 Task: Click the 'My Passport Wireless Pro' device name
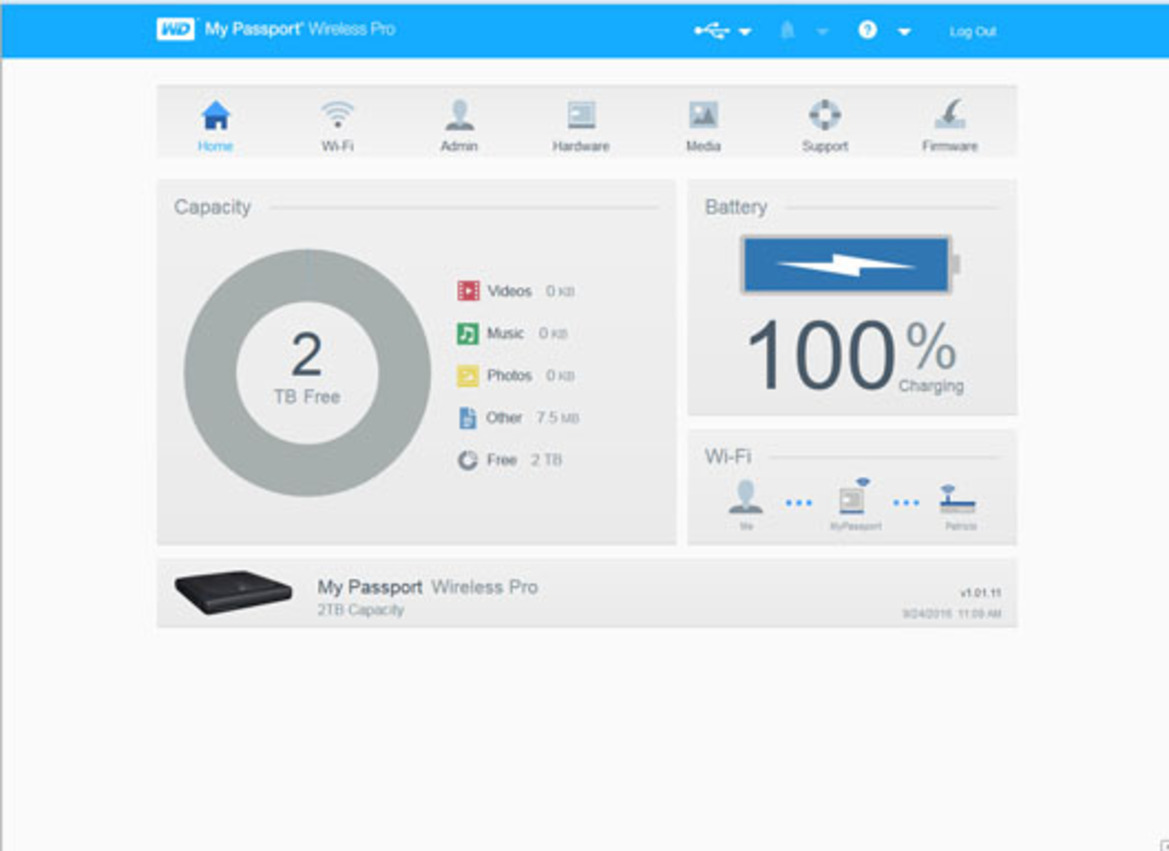[428, 587]
